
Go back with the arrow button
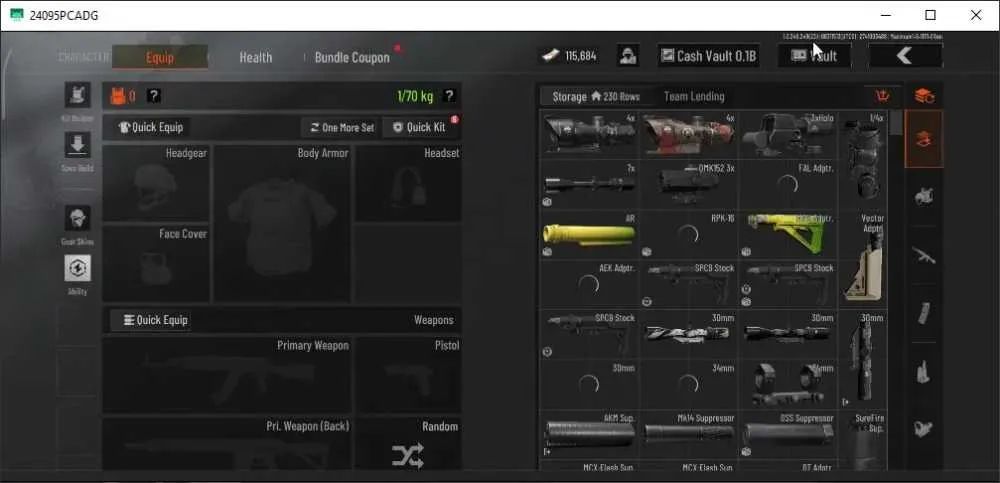(905, 56)
